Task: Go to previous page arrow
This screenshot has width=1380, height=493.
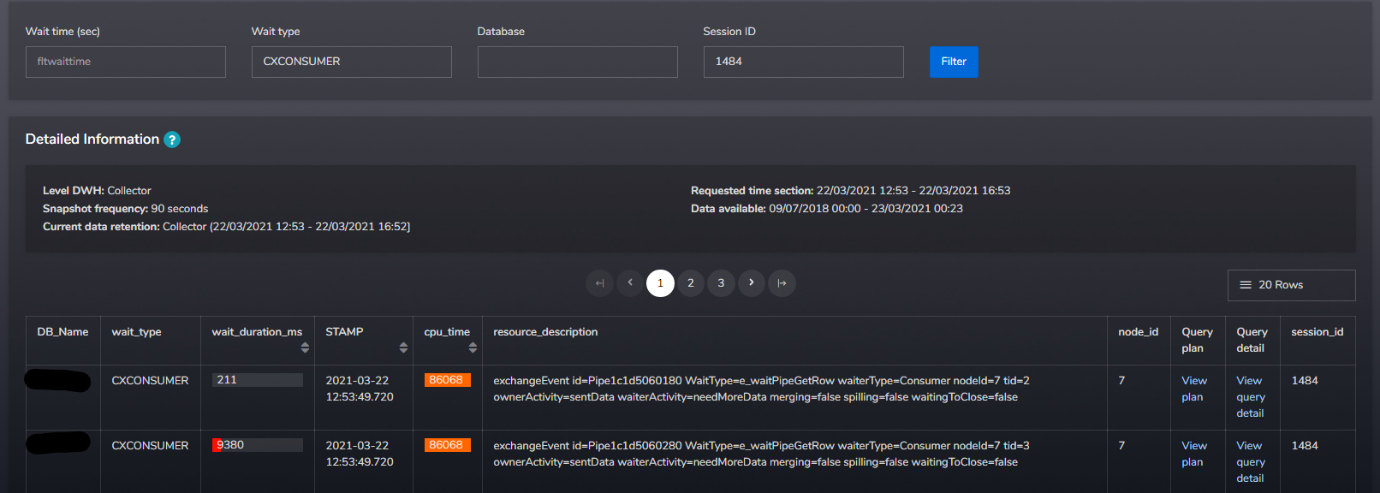Action: [x=629, y=284]
